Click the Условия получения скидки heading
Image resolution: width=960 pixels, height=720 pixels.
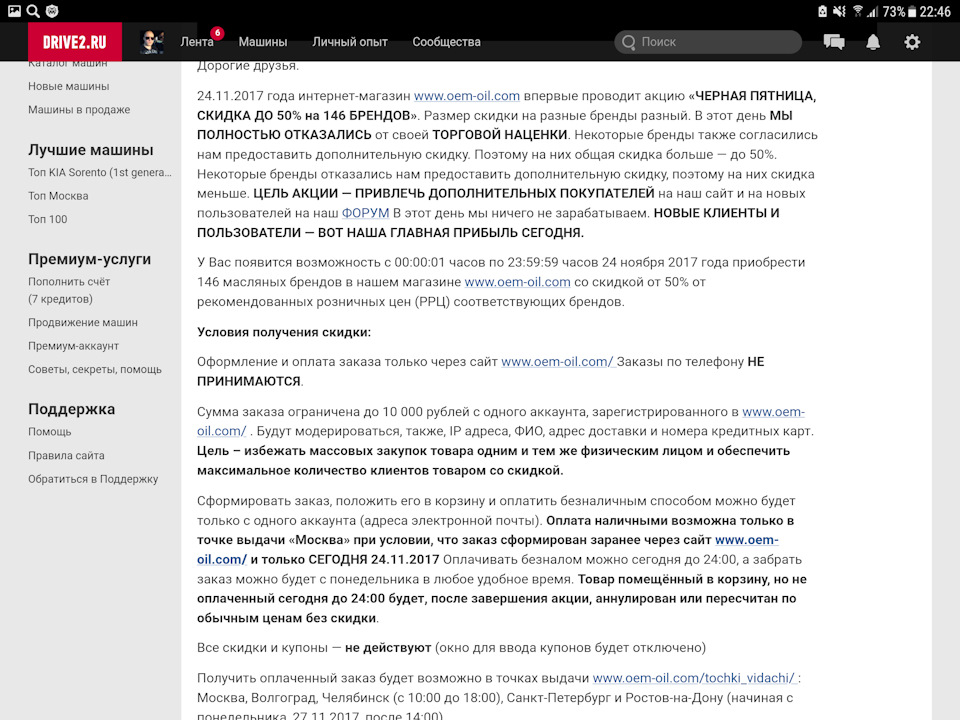pos(284,332)
